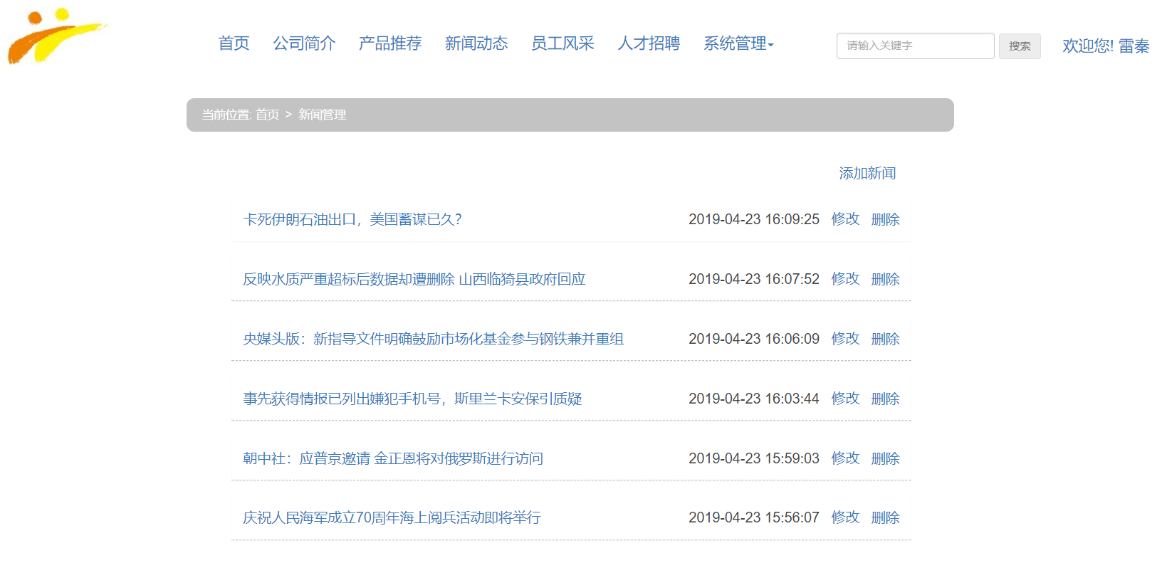Visit the 人才招聘 page
The width and height of the screenshot is (1167, 563).
(649, 44)
